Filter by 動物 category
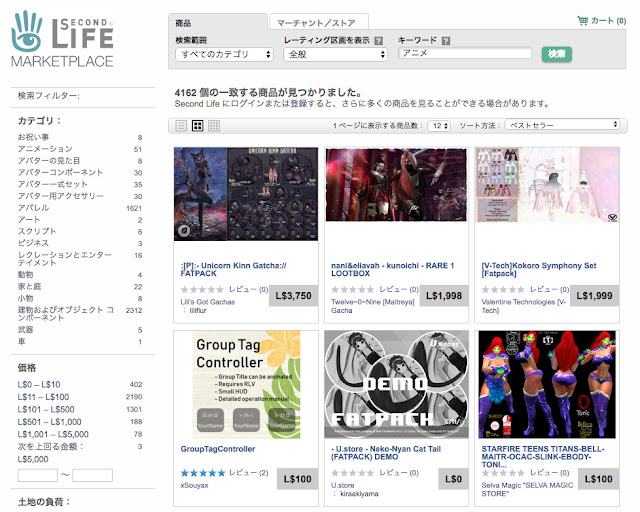Viewport: 640px width, 512px height. (25, 275)
